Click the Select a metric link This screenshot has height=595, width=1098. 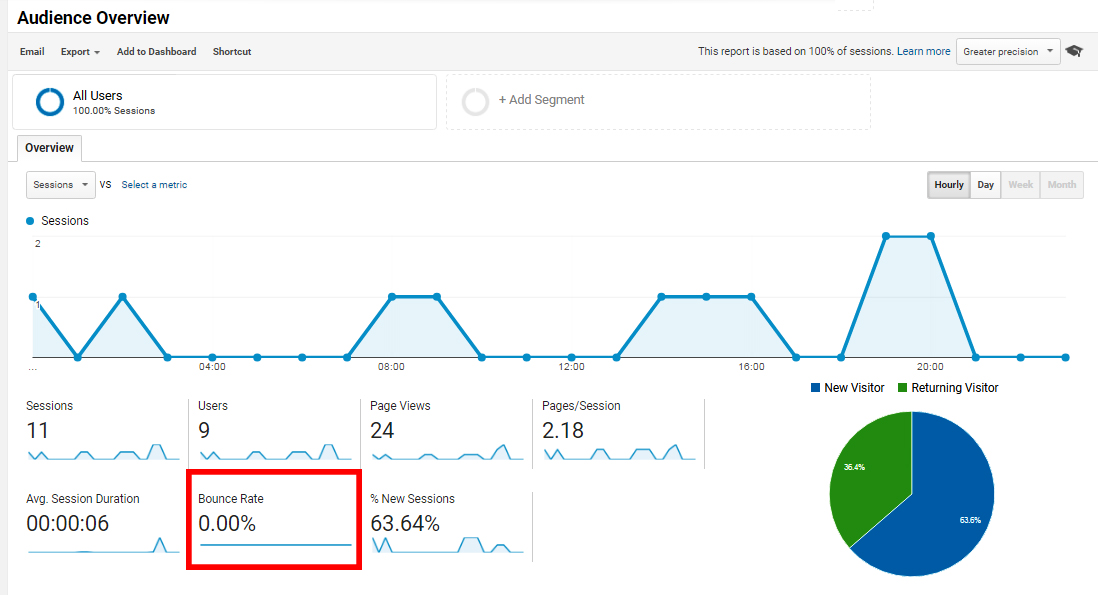154,185
